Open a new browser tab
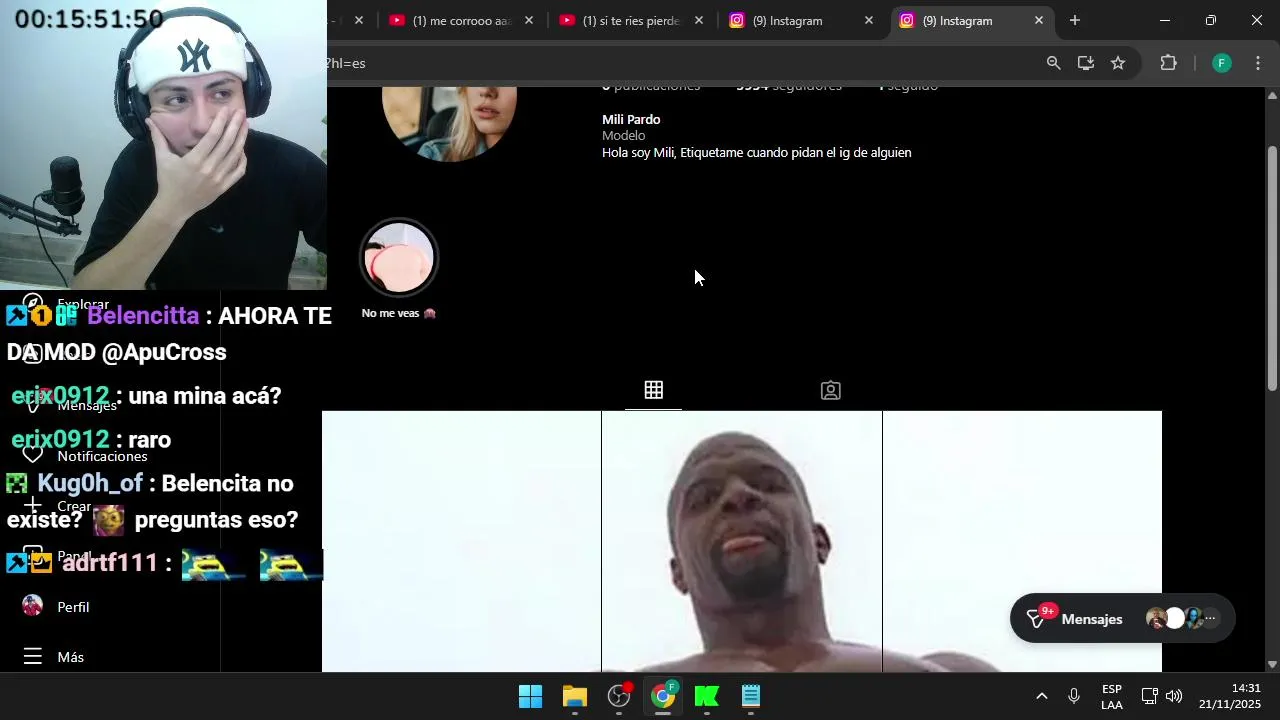The height and width of the screenshot is (720, 1280). 1075,21
